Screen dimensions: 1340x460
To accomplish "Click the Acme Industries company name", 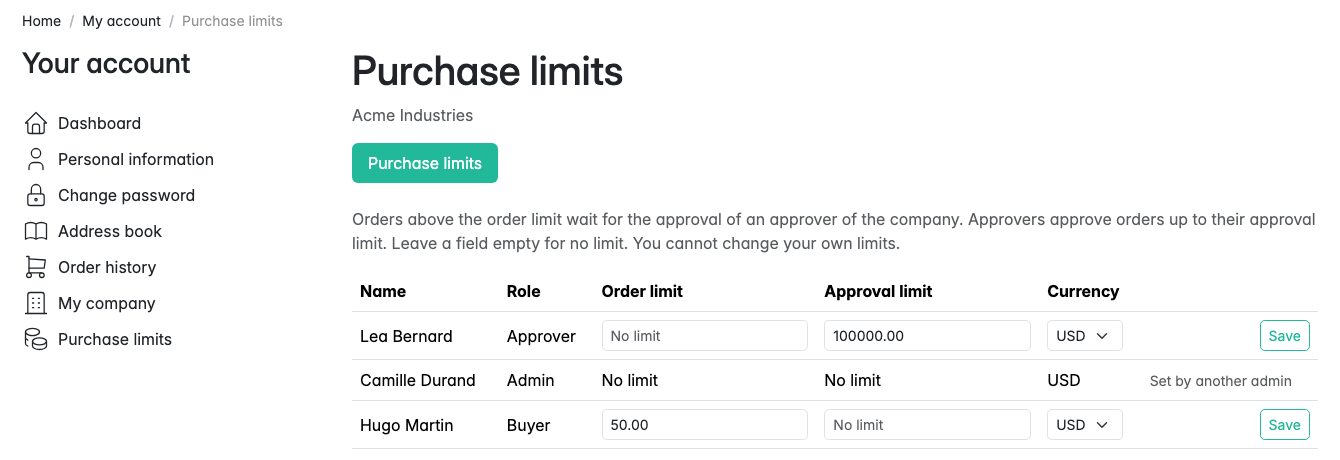I will 412,115.
